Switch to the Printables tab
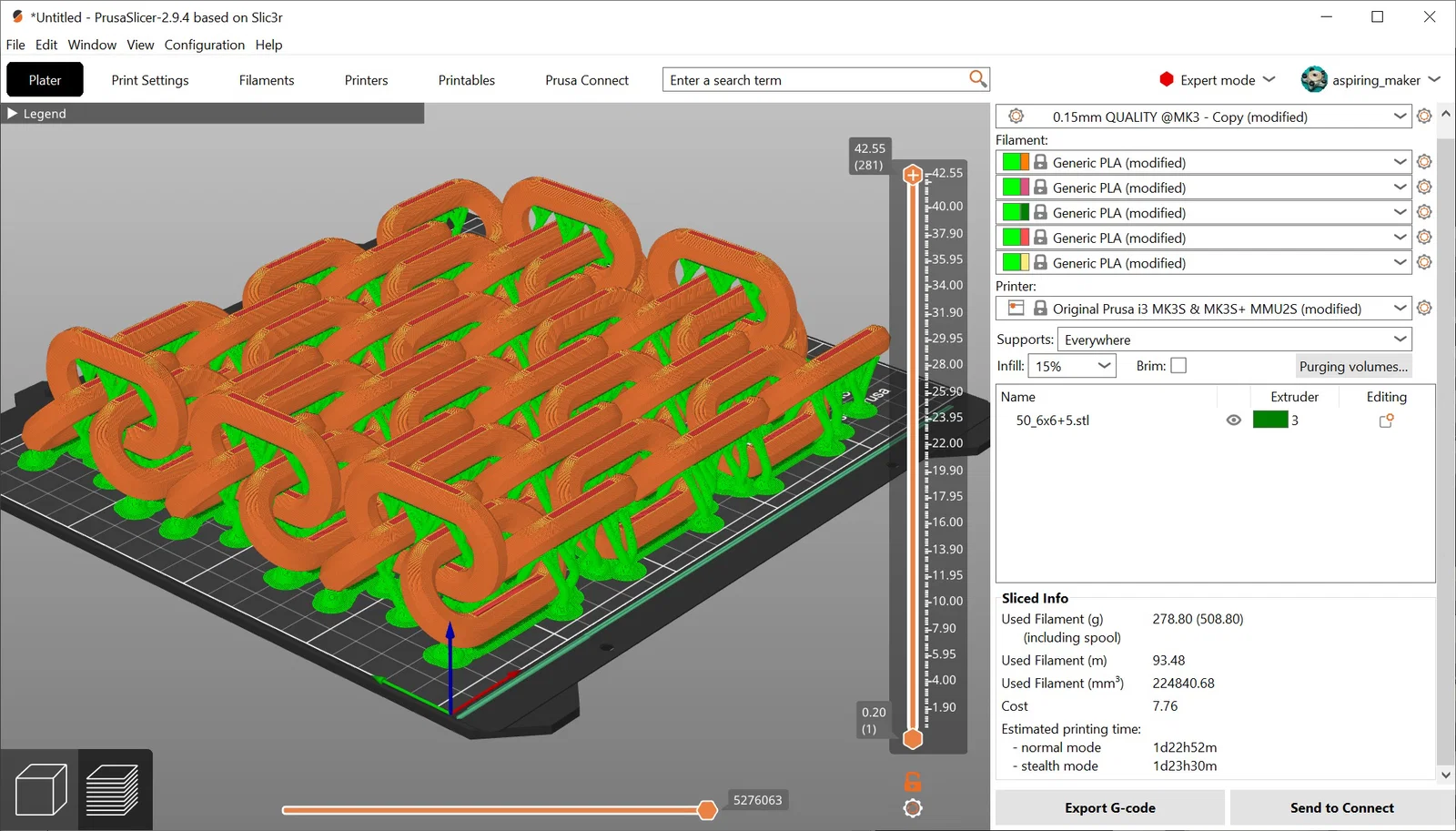The width and height of the screenshot is (1456, 831). tap(467, 79)
